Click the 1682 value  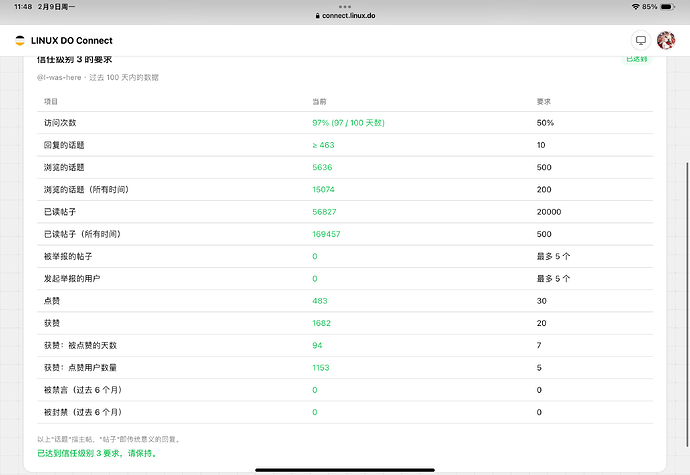coord(321,323)
